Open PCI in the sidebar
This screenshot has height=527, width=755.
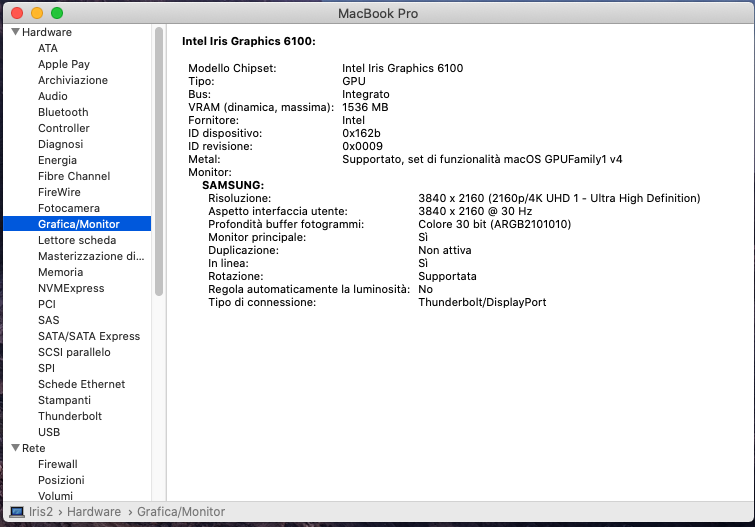(47, 304)
